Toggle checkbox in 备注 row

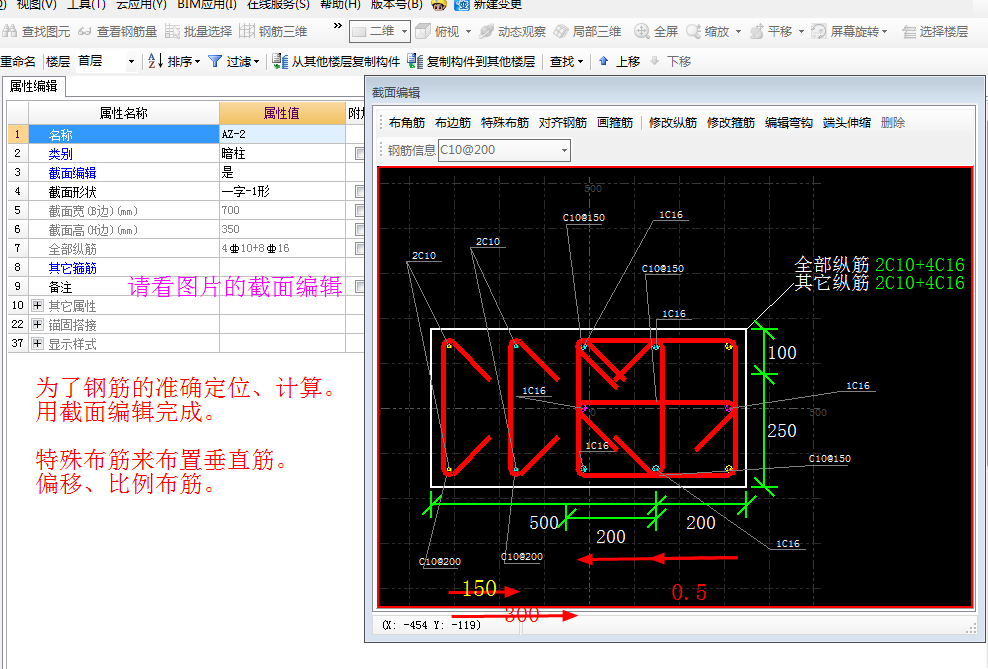pyautogui.click(x=359, y=287)
